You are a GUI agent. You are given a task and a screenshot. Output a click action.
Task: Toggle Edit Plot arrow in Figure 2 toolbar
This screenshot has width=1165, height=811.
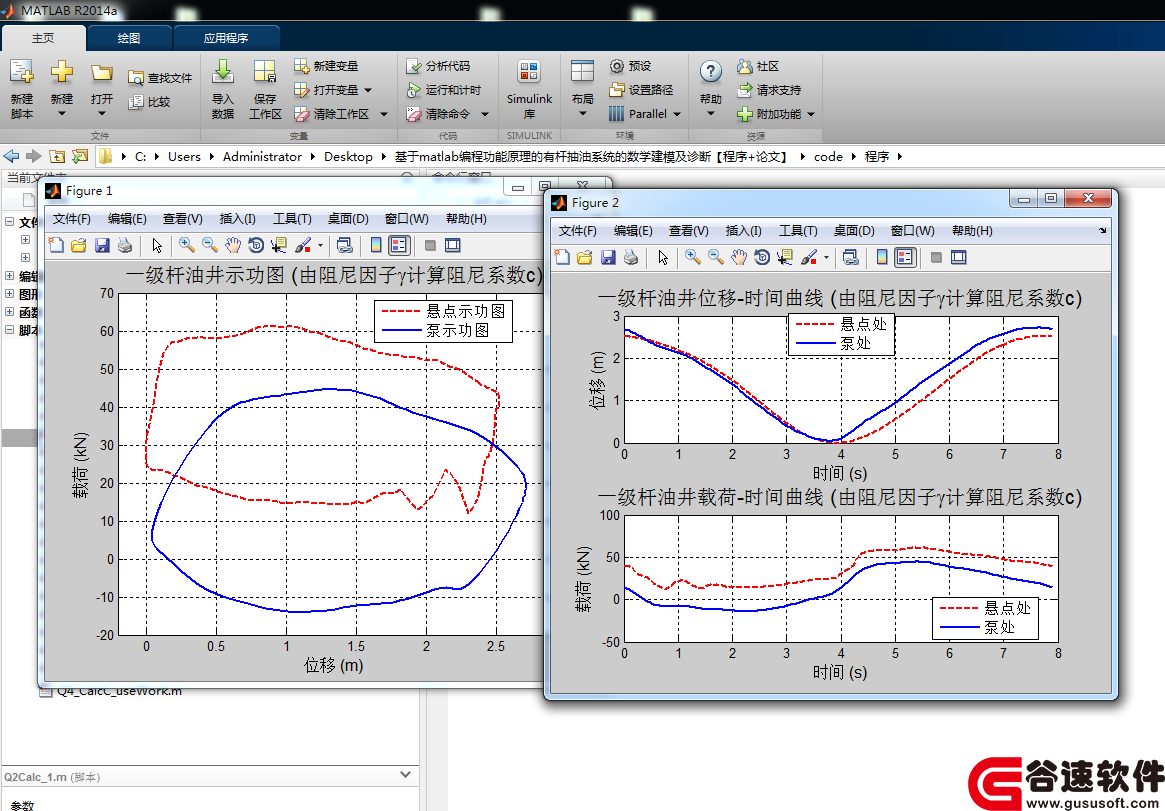point(663,257)
